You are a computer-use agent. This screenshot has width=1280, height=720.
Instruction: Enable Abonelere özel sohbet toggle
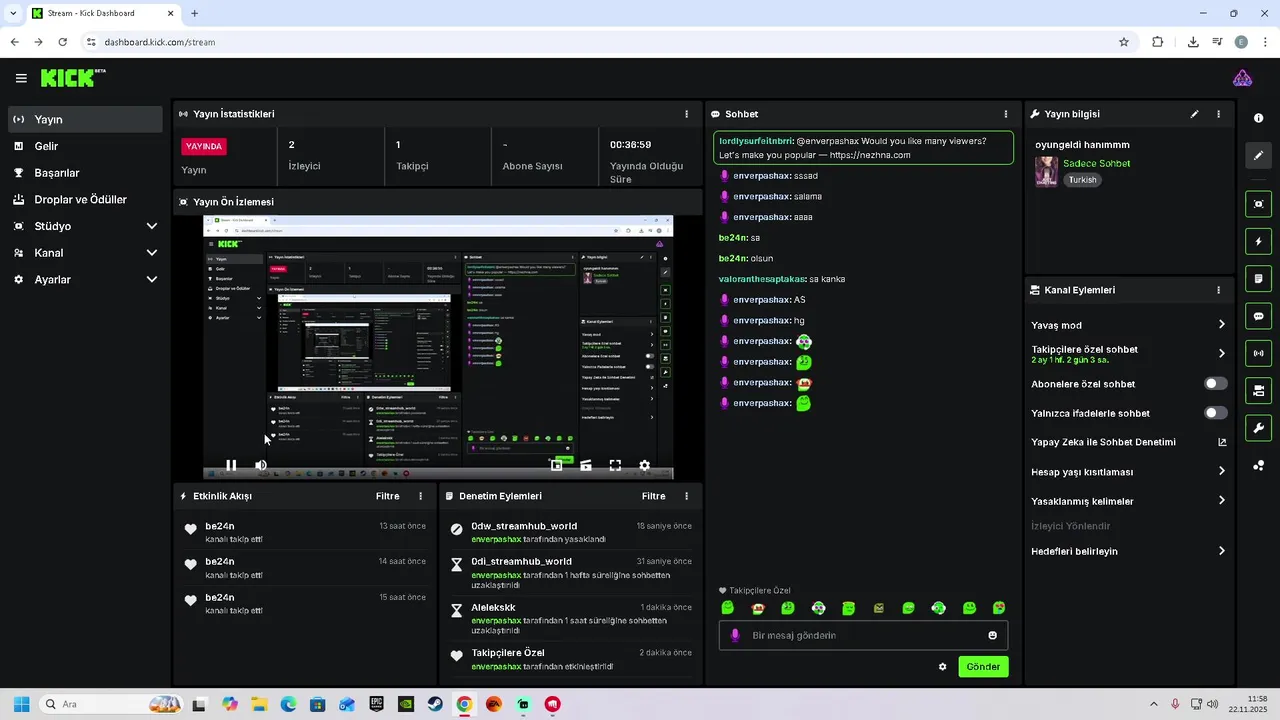[1215, 384]
